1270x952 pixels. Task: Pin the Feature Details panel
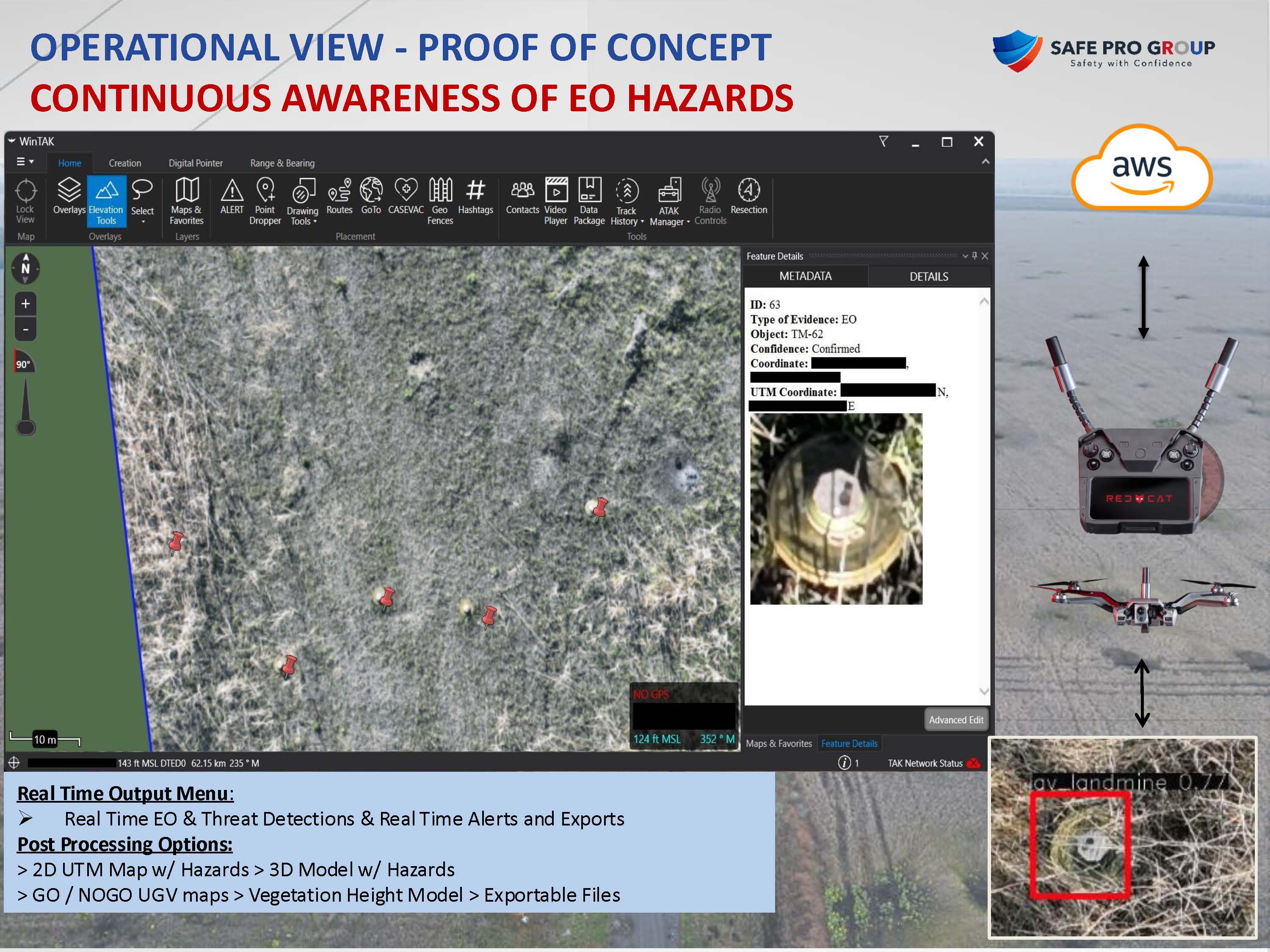pos(975,256)
